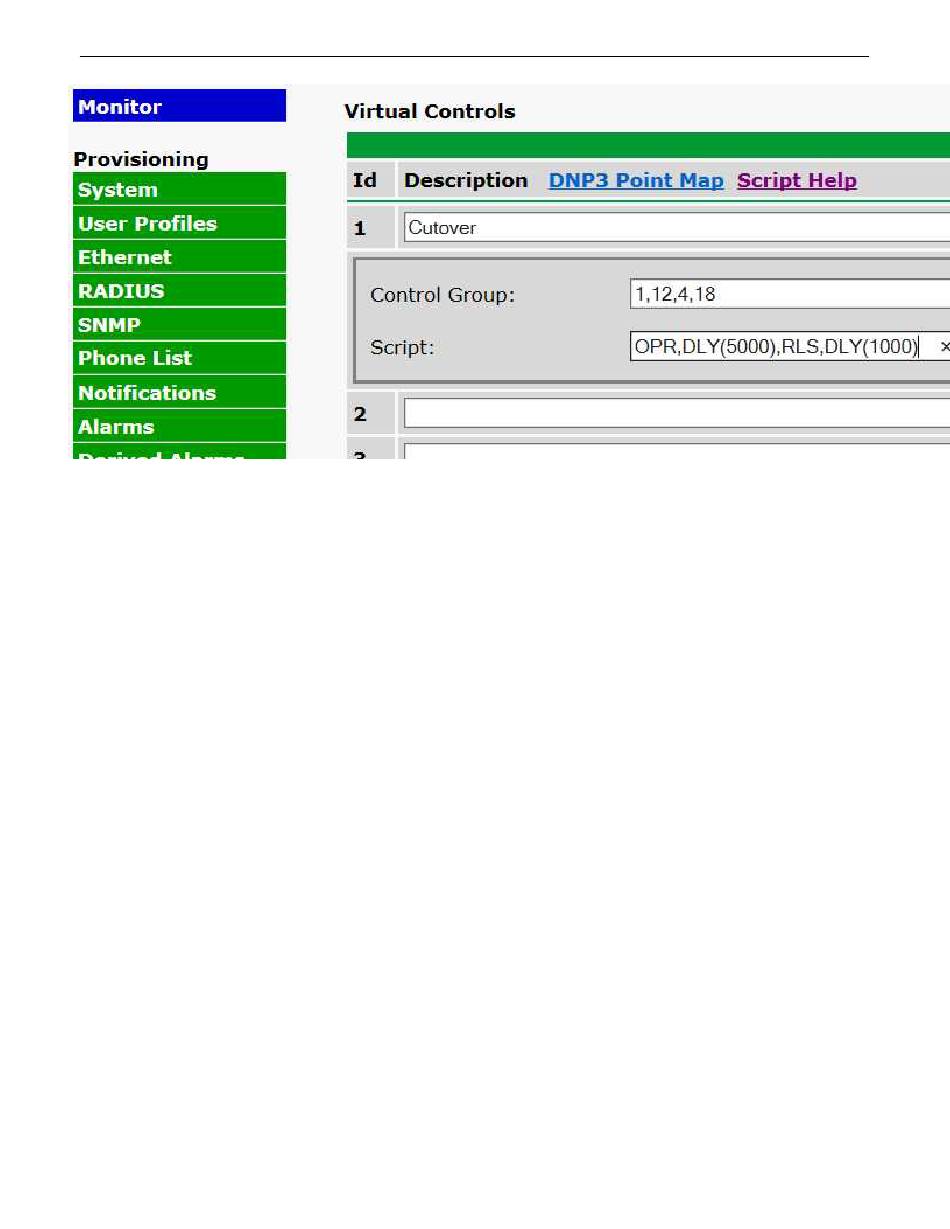Image resolution: width=950 pixels, height=1229 pixels.
Task: Select Ethernet in the sidebar
Action: (179, 257)
